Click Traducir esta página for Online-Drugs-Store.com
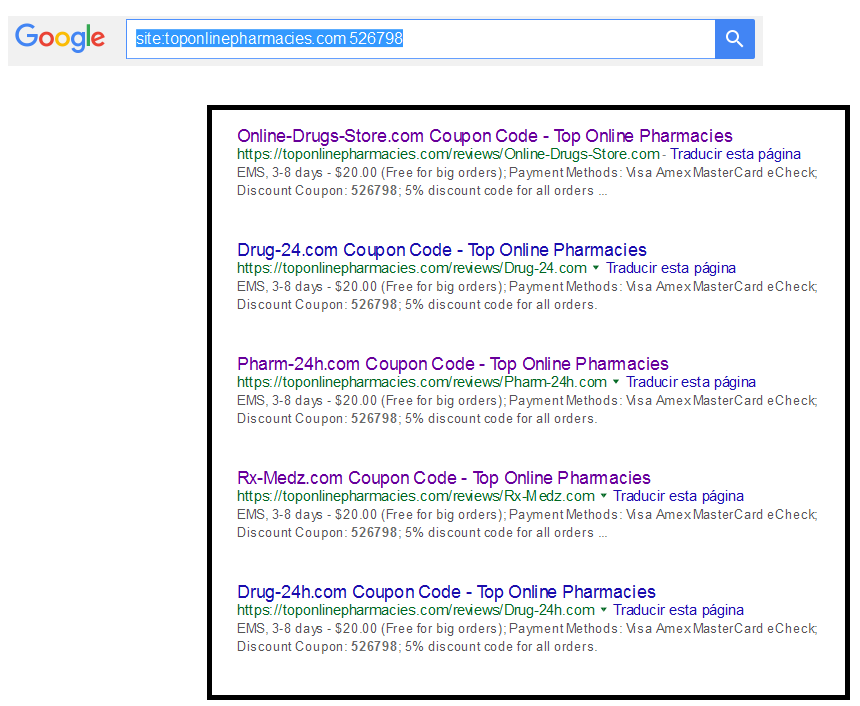Image resolution: width=860 pixels, height=706 pixels. click(x=735, y=154)
